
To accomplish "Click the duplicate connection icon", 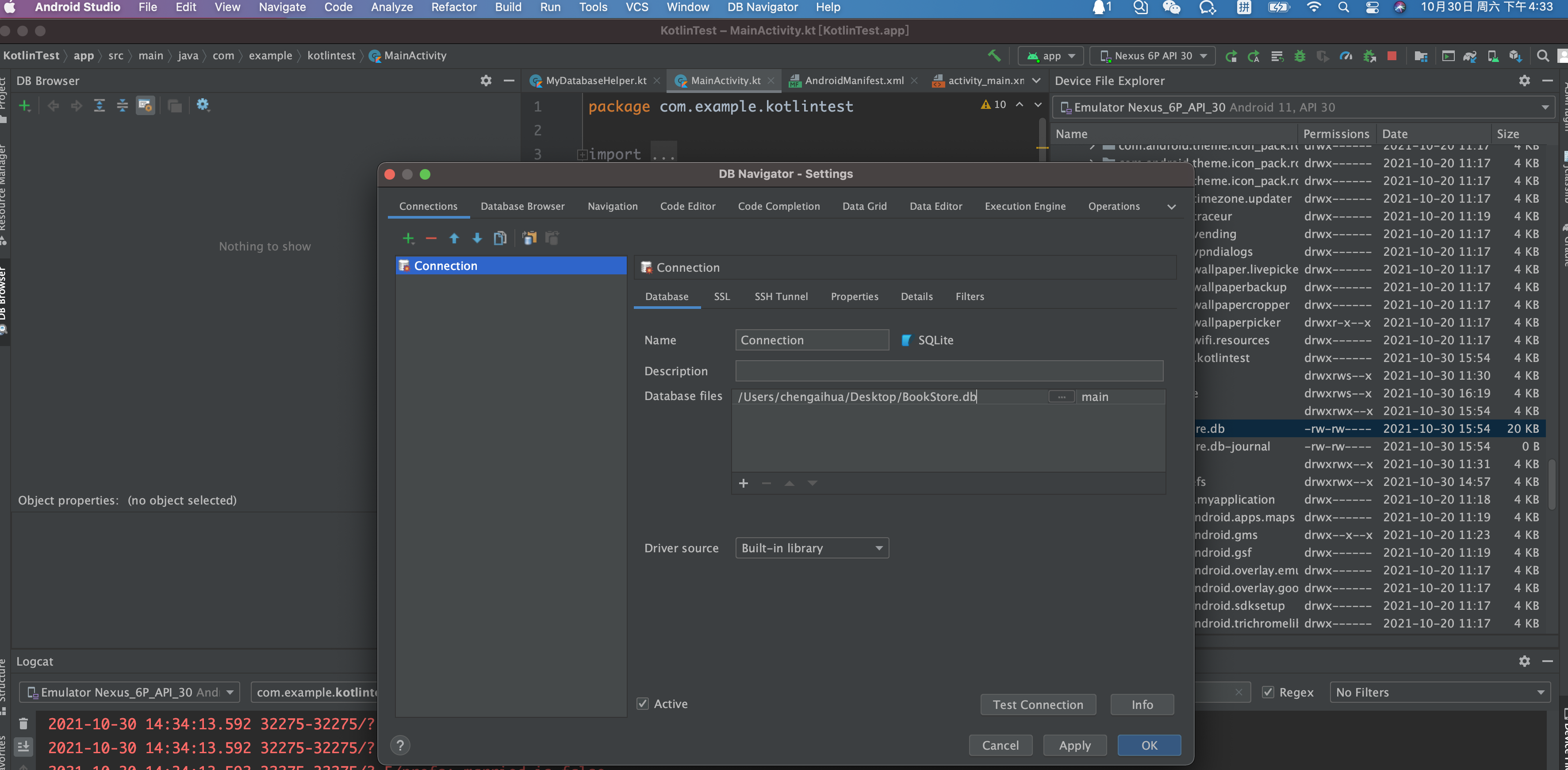I will [x=500, y=238].
